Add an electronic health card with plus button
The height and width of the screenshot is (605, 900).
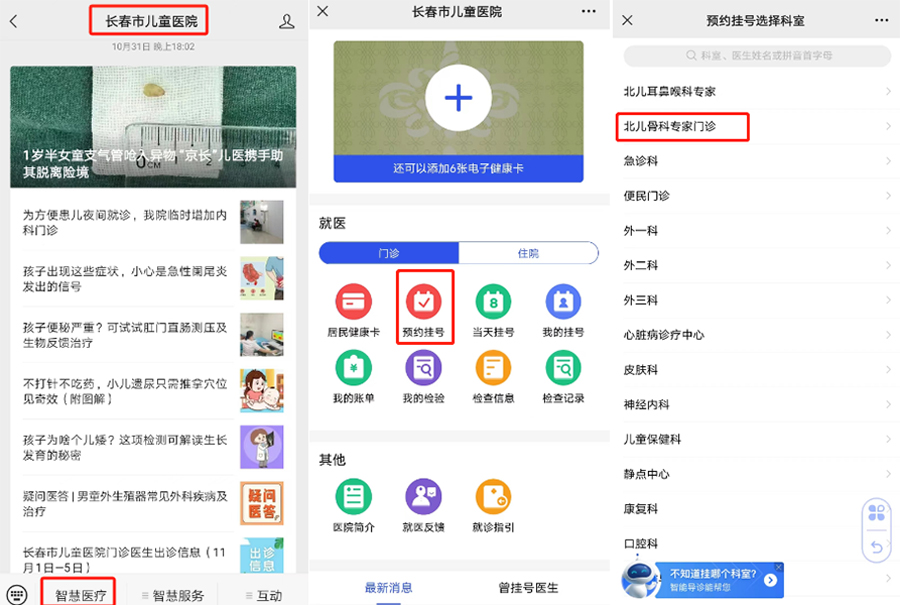click(458, 97)
